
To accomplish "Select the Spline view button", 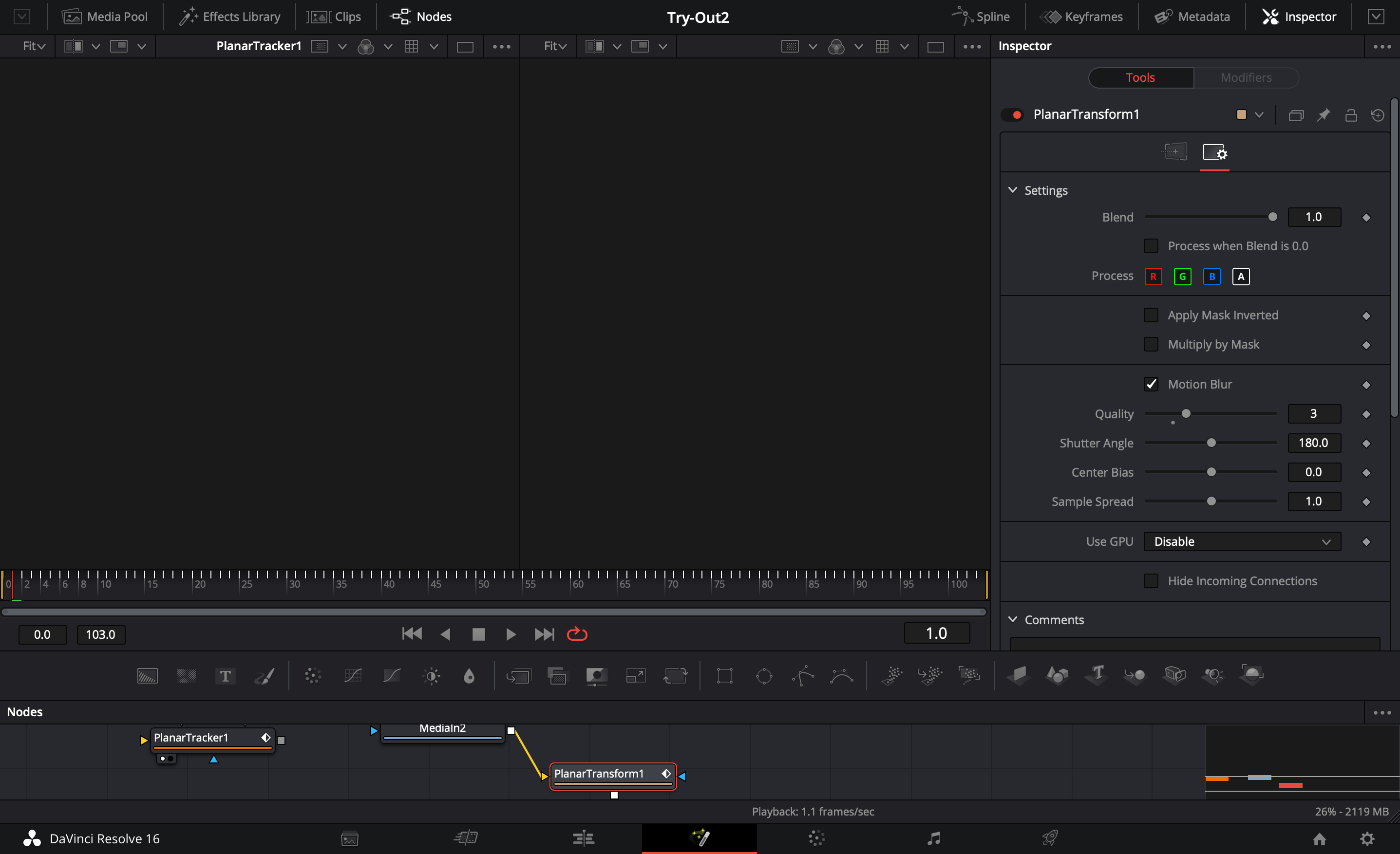I will click(x=984, y=16).
